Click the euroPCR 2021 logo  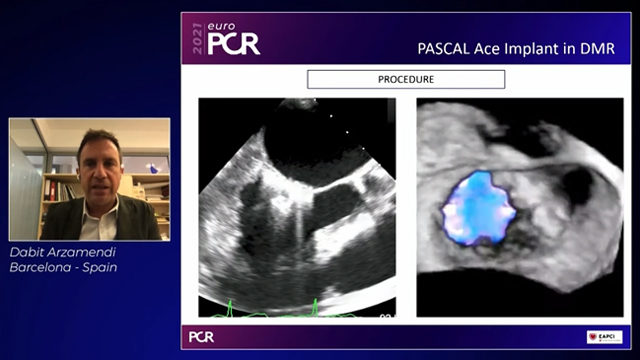(x=227, y=39)
